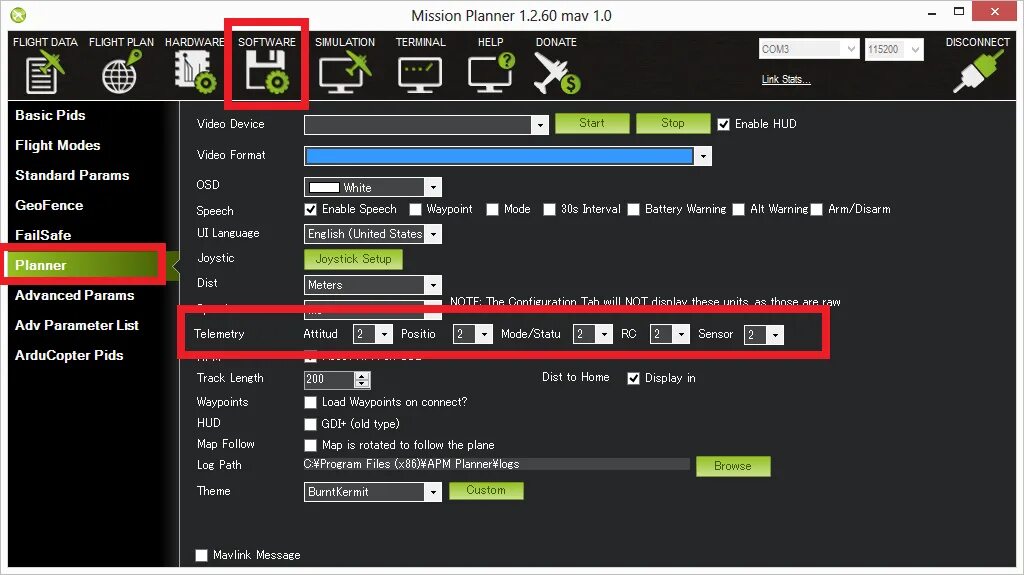Image resolution: width=1024 pixels, height=575 pixels.
Task: Enable Map is rotated to follow plane
Action: click(x=310, y=446)
